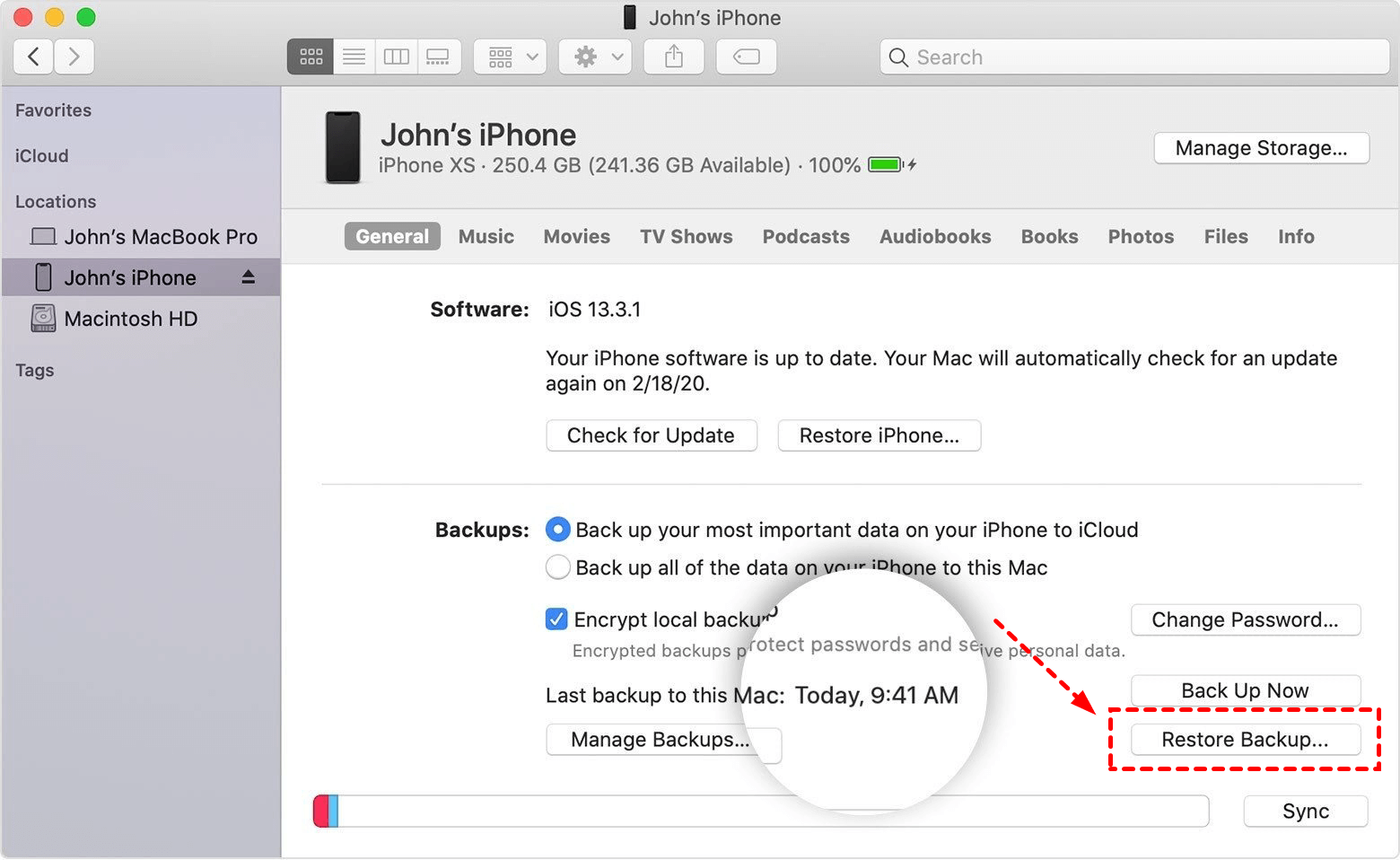
Task: Click the iPhone icon in sidebar
Action: point(43,277)
